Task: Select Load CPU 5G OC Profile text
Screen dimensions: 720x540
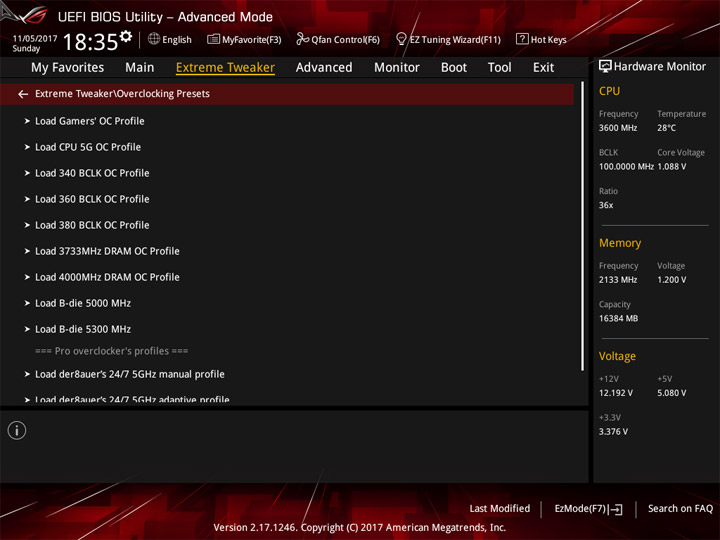Action: [x=88, y=147]
